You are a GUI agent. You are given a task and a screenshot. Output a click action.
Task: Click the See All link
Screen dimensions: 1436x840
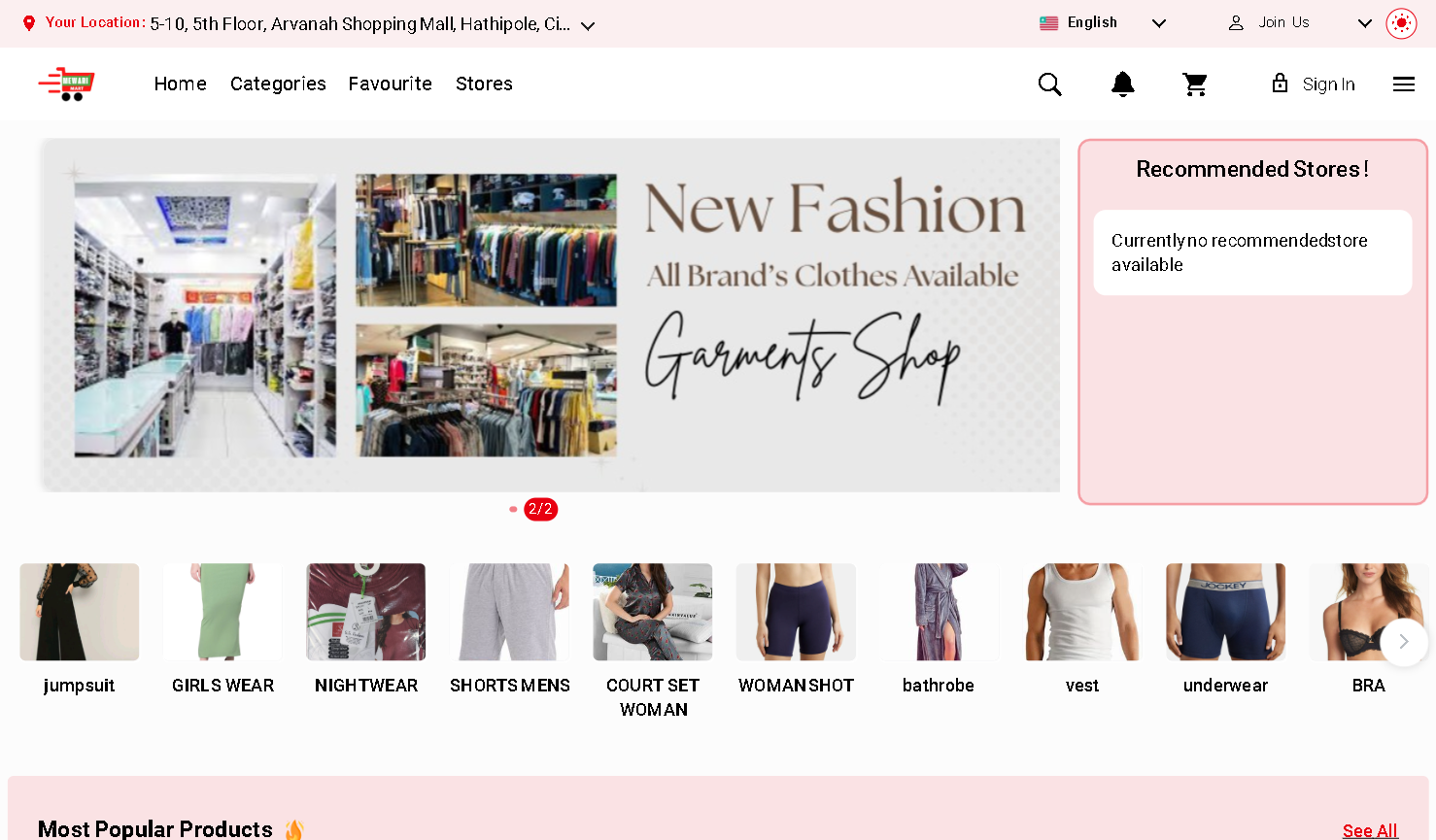pos(1369,830)
